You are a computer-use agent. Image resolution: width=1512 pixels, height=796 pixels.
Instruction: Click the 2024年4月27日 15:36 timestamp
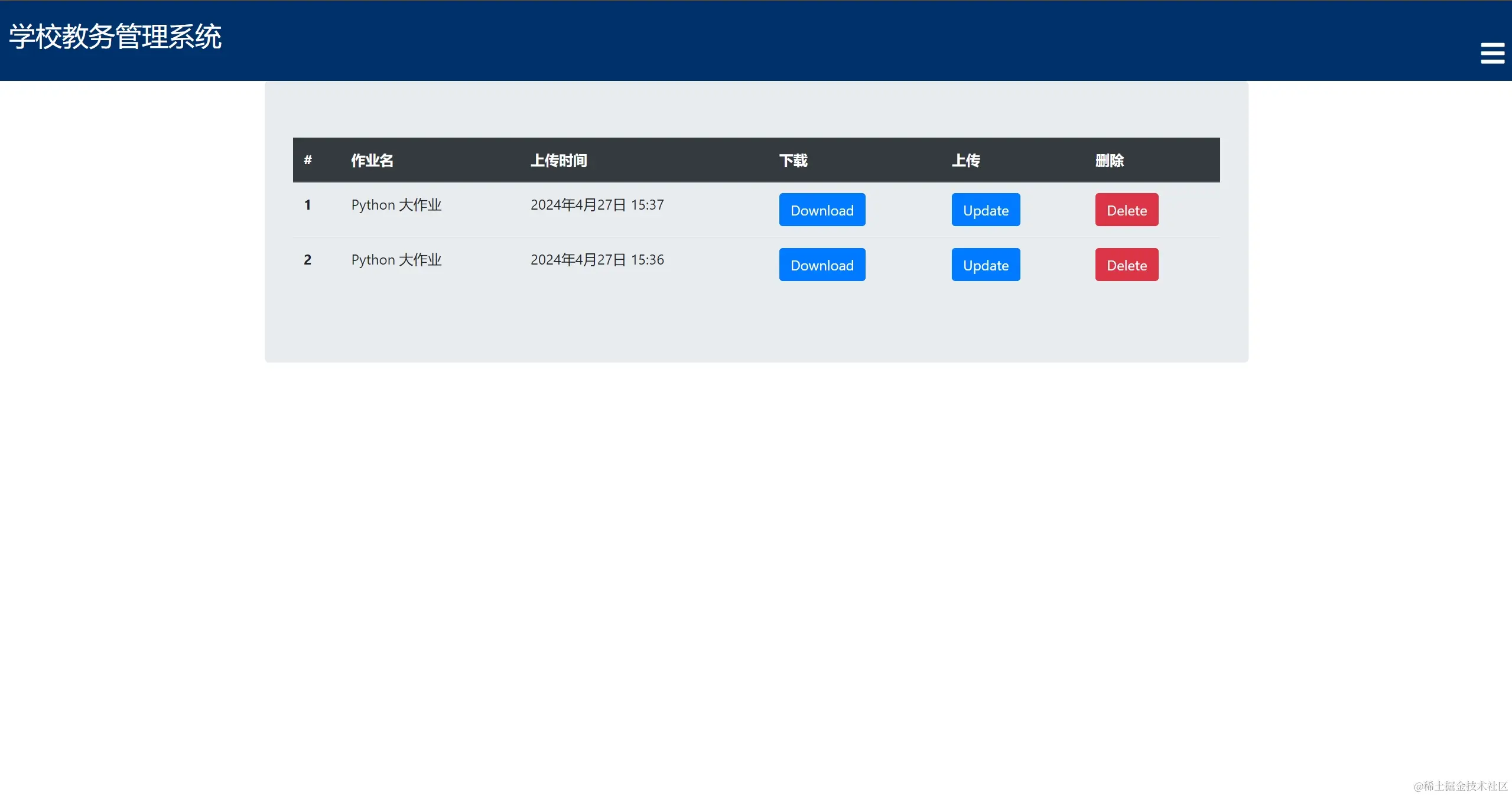pos(597,260)
